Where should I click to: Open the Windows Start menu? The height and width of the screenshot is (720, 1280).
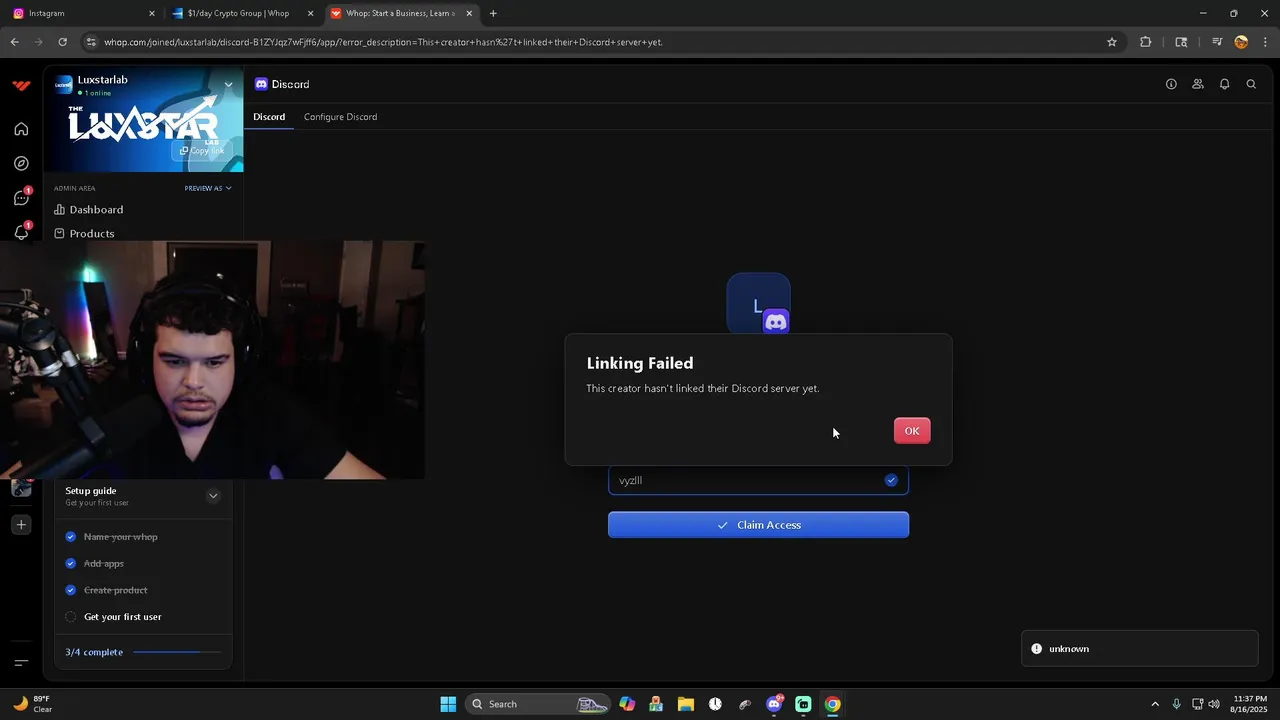(448, 704)
